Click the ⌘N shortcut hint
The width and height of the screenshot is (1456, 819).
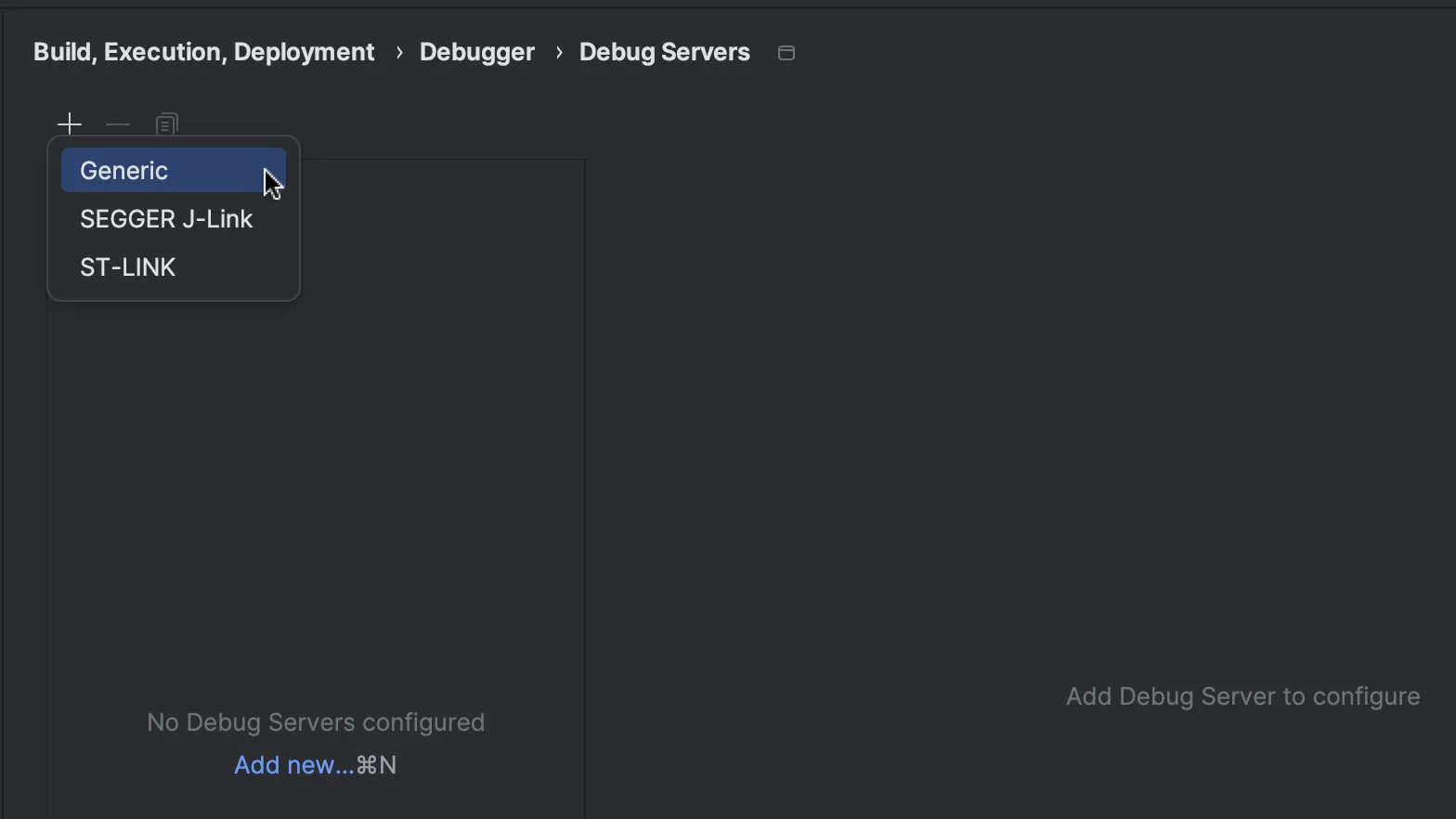pyautogui.click(x=377, y=765)
